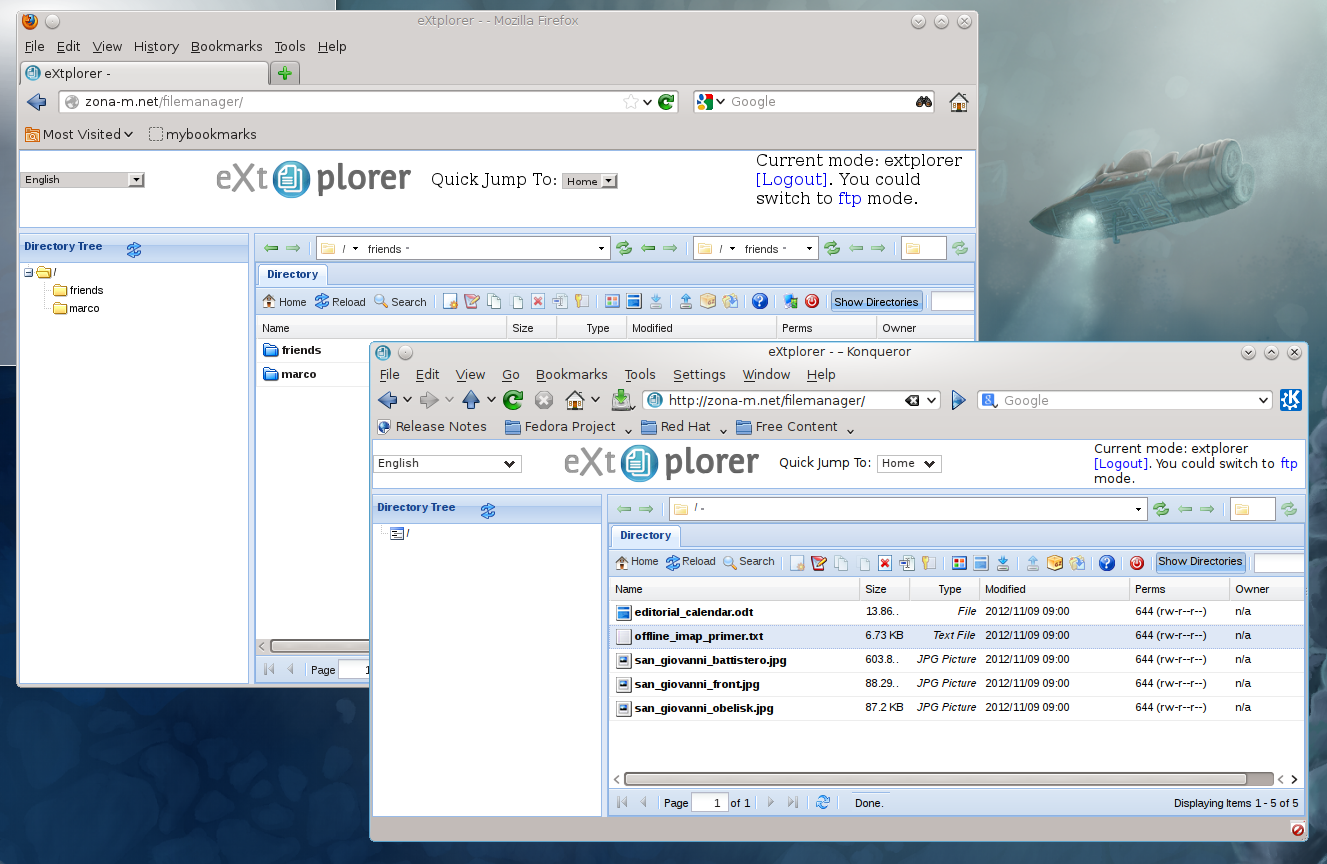The width and height of the screenshot is (1327, 864).
Task: Toggle Show Directories in the Firefox window
Action: (875, 302)
